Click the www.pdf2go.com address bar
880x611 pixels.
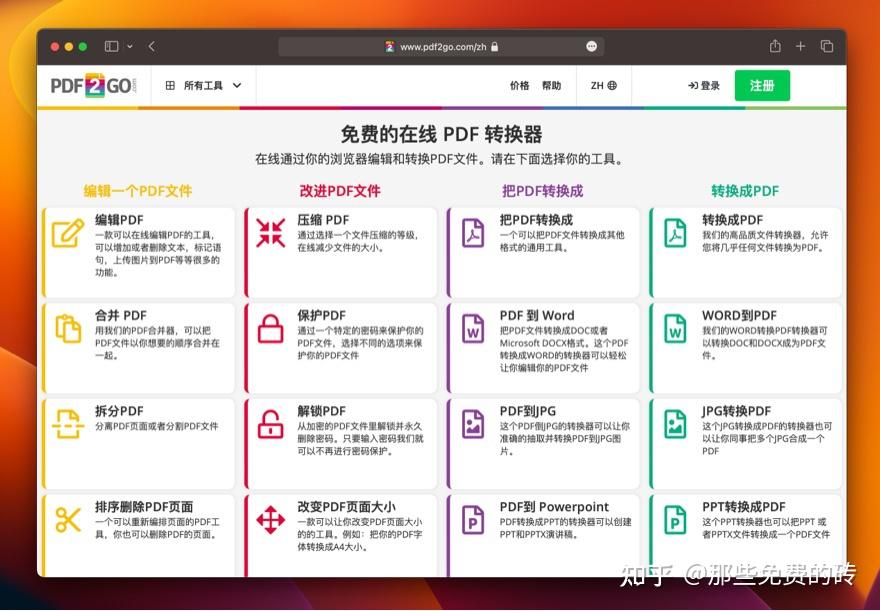440,45
